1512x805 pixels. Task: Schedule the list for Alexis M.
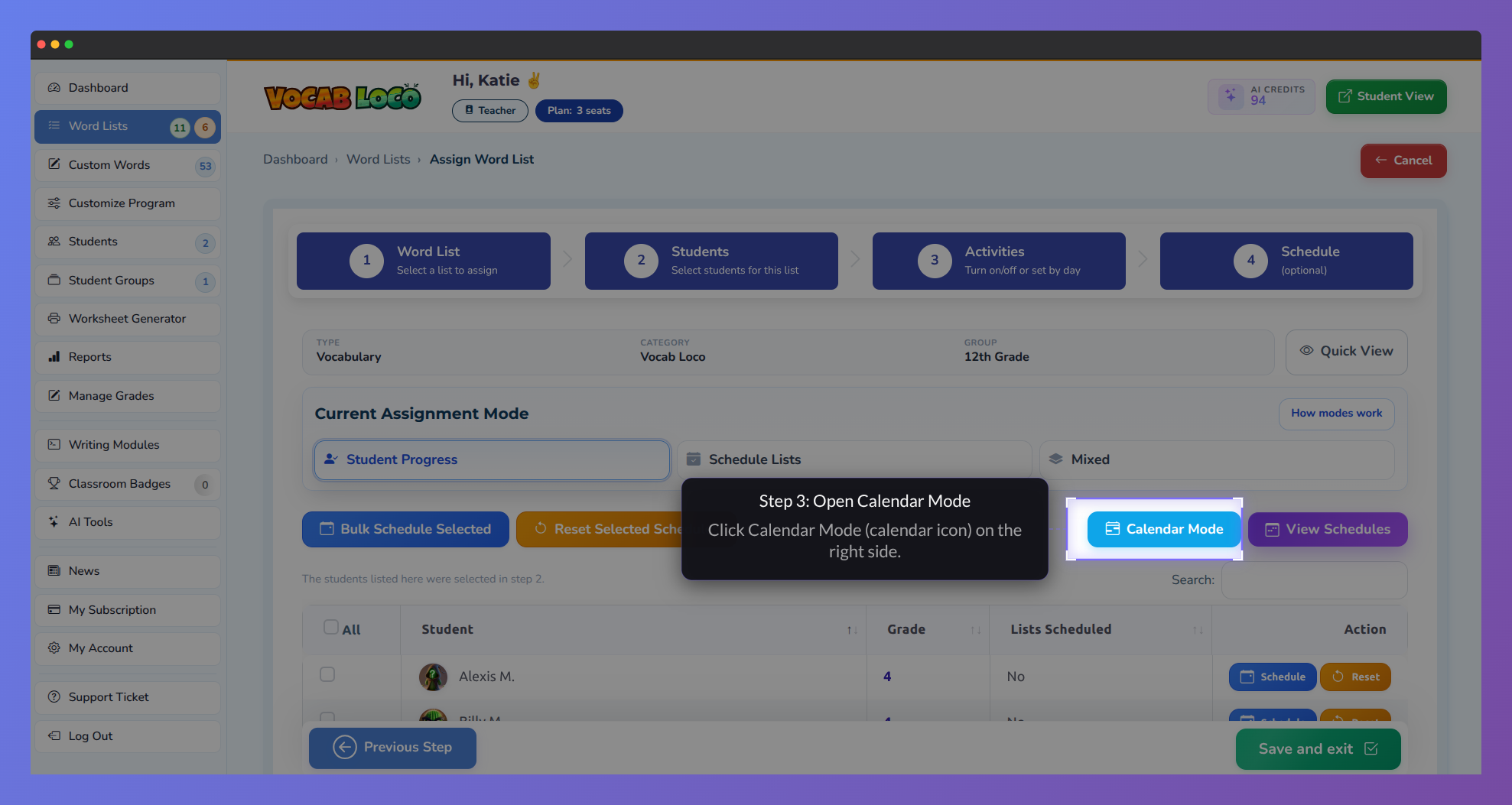point(1273,677)
